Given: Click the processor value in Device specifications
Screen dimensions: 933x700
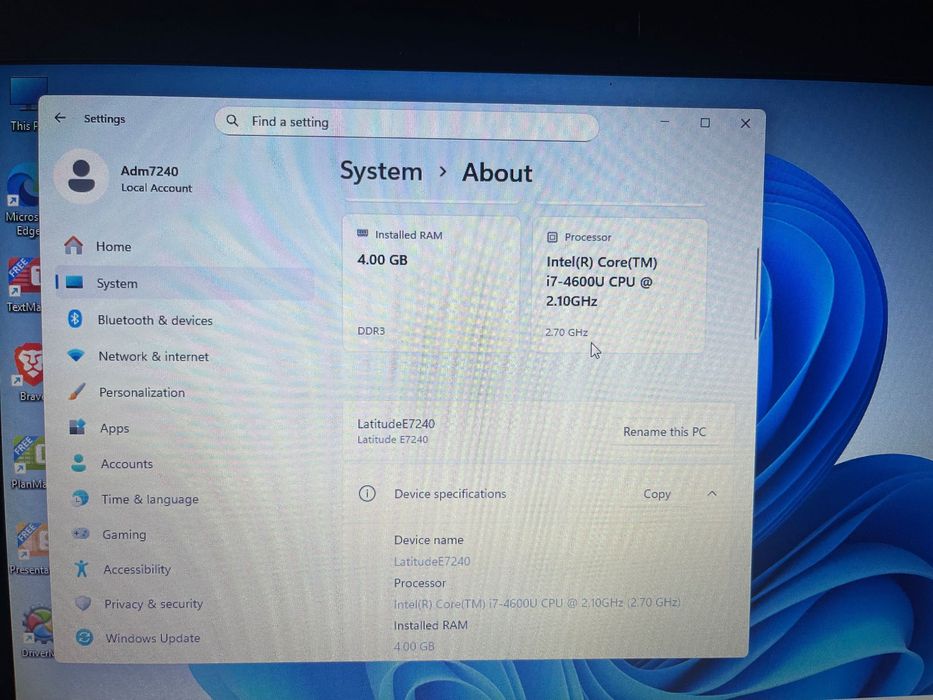Looking at the screenshot, I should pos(537,603).
